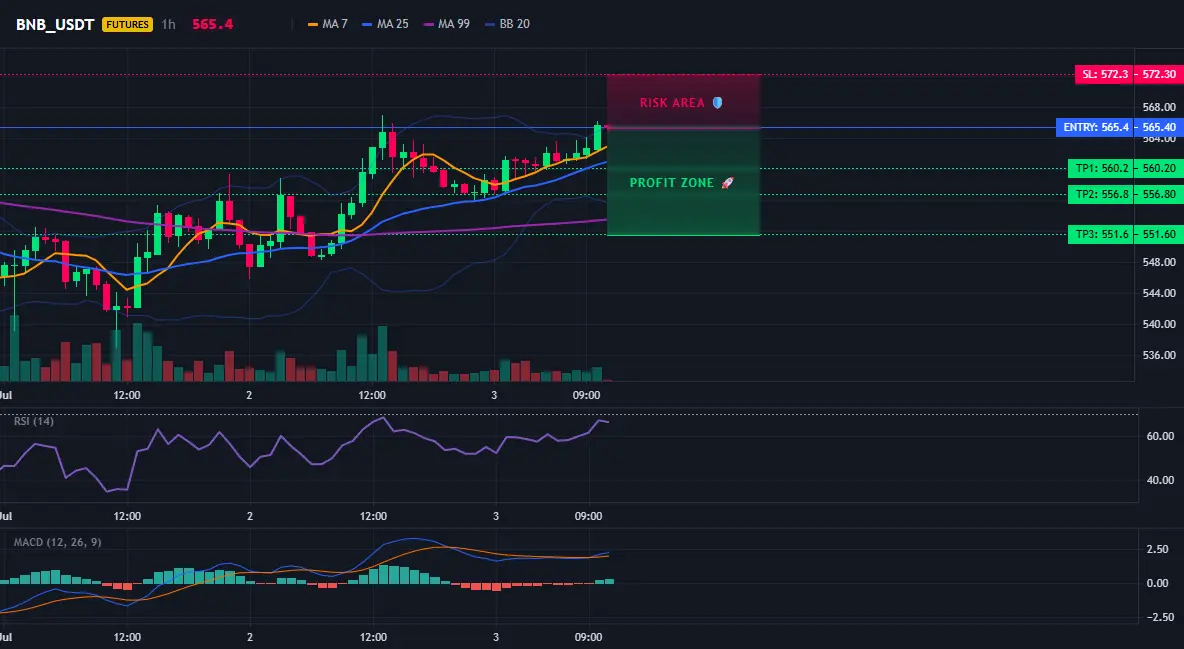1184x649 pixels.
Task: Click the TP1: 560.2 target label
Action: click(1102, 168)
